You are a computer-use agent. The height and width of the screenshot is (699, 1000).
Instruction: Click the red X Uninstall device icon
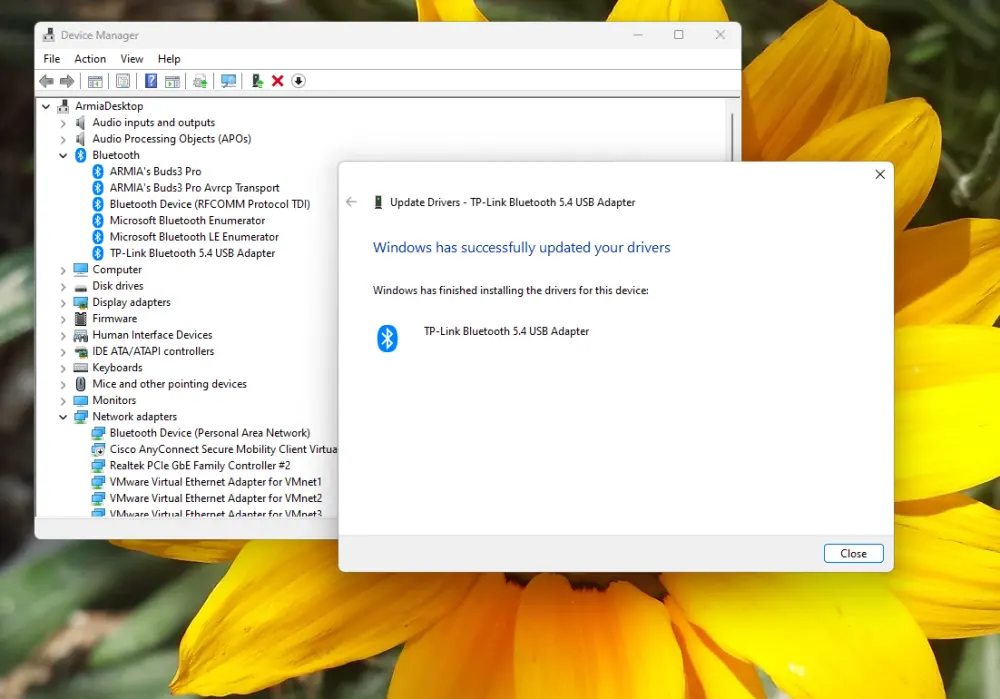[277, 81]
